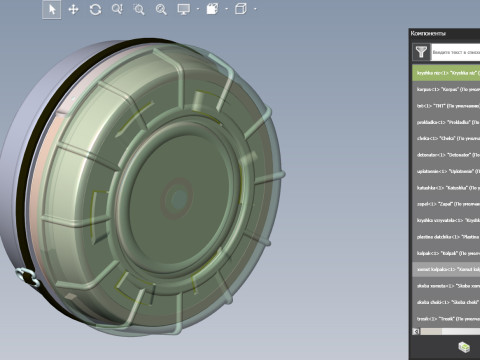Click the Компоненты panel title
Image resolution: width=480 pixels, height=360 pixels.
coord(428,33)
